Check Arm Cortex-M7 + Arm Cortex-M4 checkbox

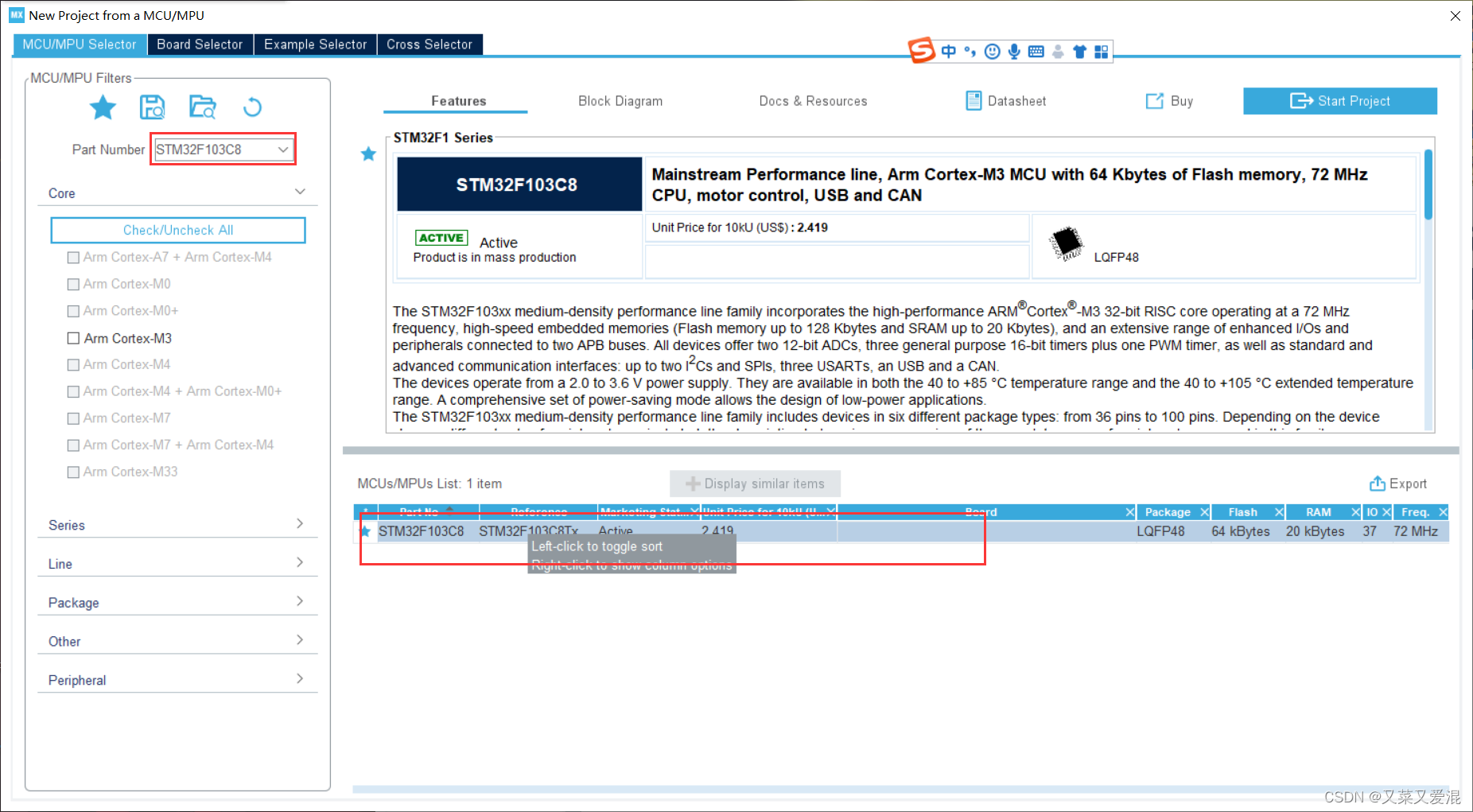click(x=73, y=445)
